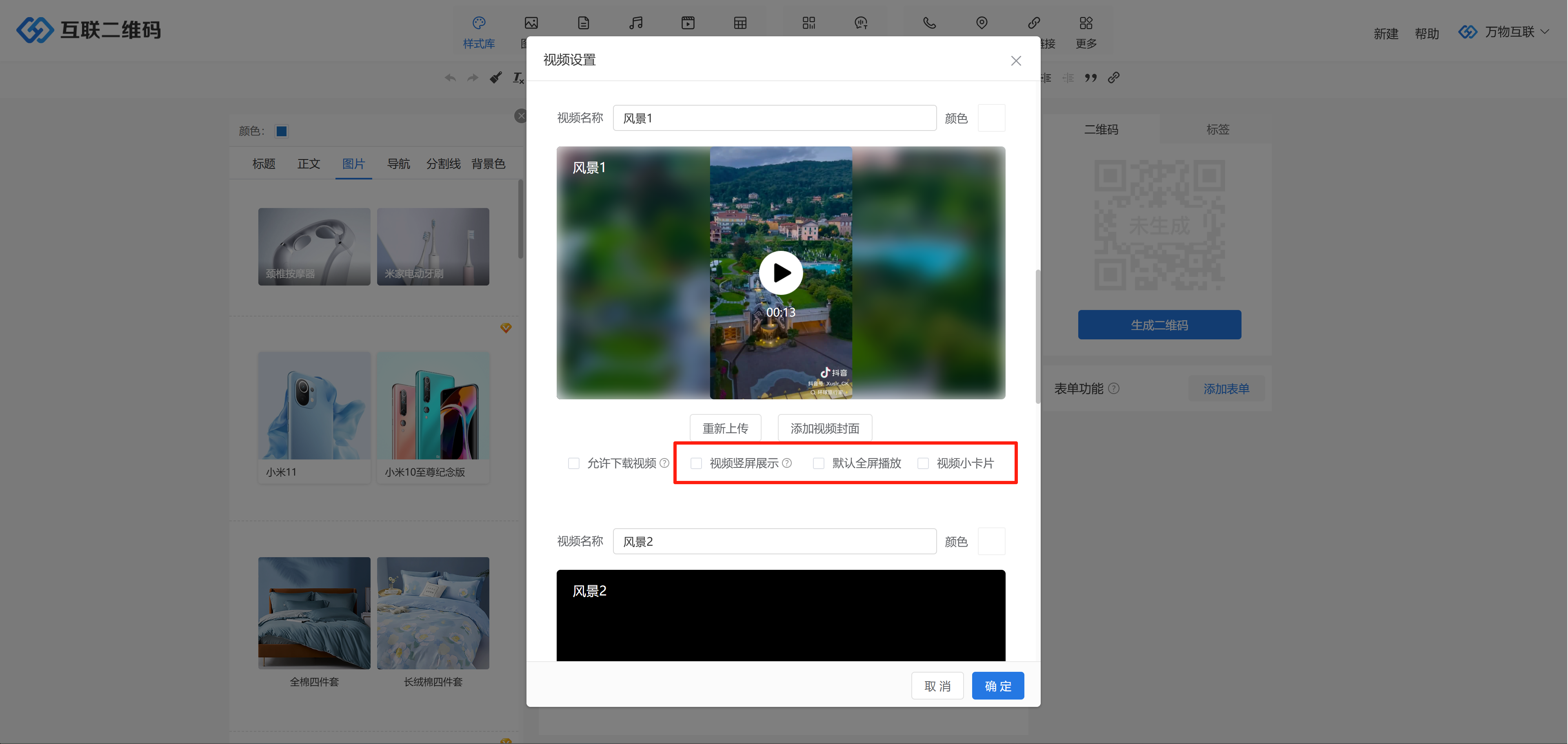Open color swatch beside 风景2 name

click(992, 541)
